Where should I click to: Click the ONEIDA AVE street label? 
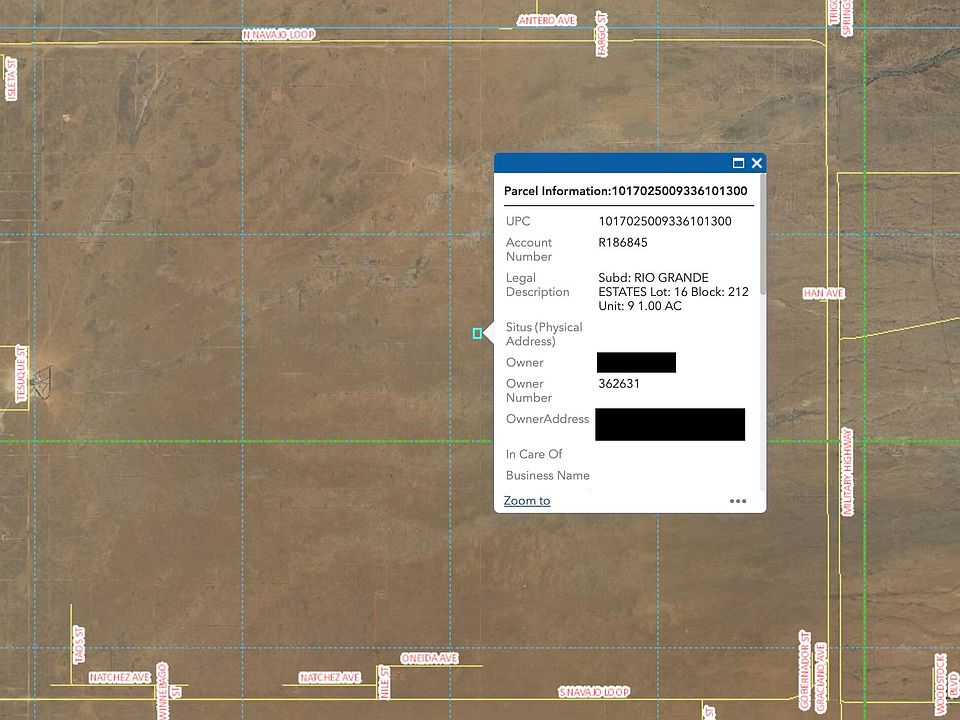pyautogui.click(x=429, y=658)
